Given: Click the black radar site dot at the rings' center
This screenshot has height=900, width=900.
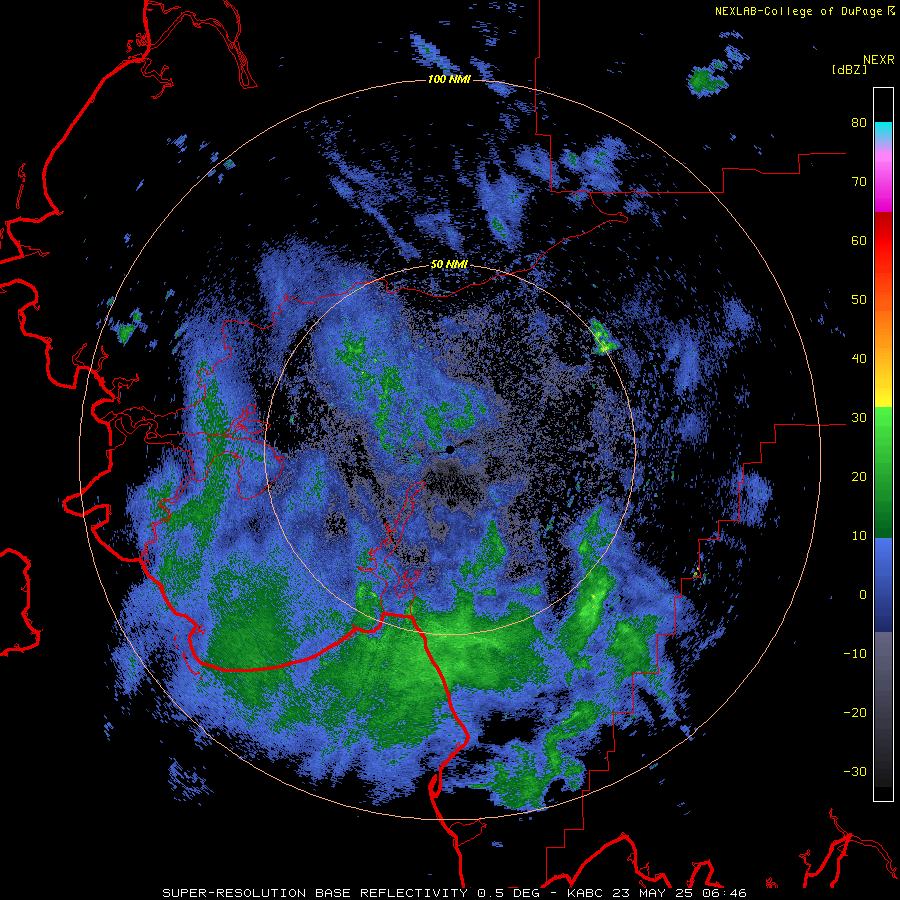Looking at the screenshot, I should click(x=449, y=449).
